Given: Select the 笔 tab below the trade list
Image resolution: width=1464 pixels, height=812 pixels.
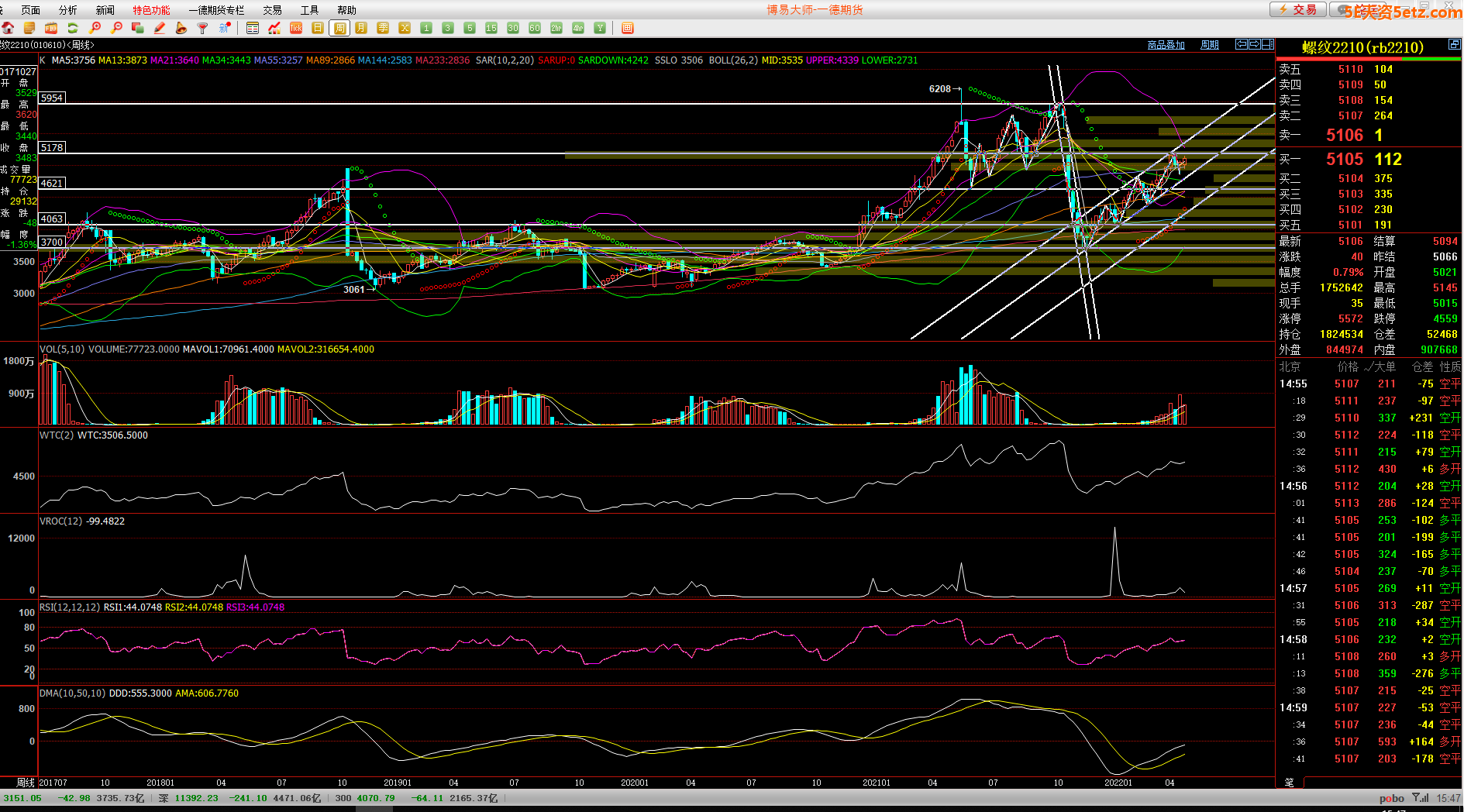Looking at the screenshot, I should [1290, 783].
